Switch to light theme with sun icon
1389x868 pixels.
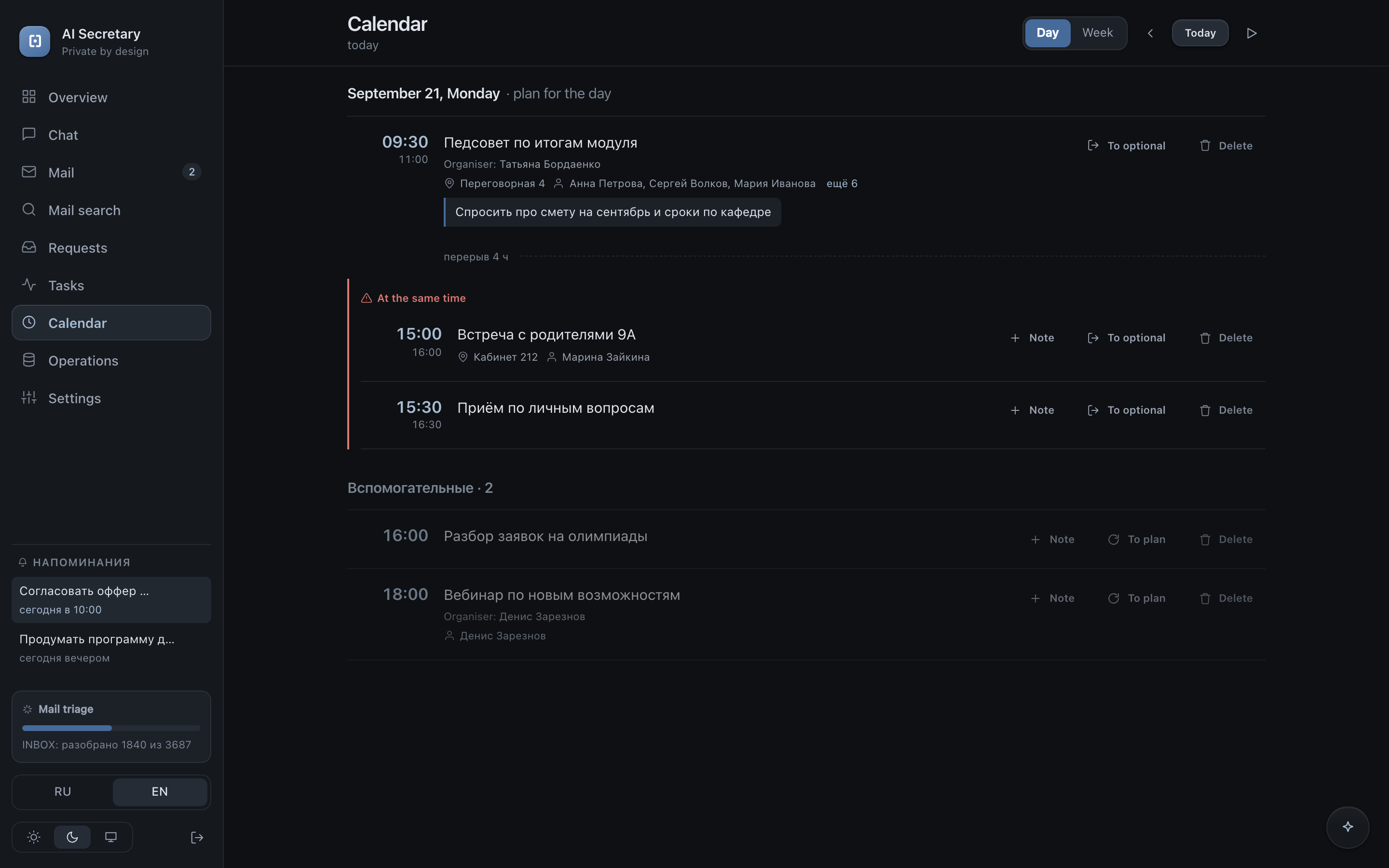[34, 837]
